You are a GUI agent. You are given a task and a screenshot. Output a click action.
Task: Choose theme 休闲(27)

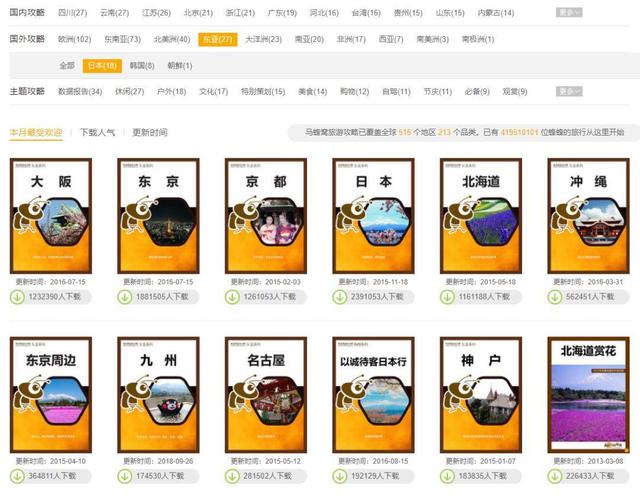pos(129,91)
